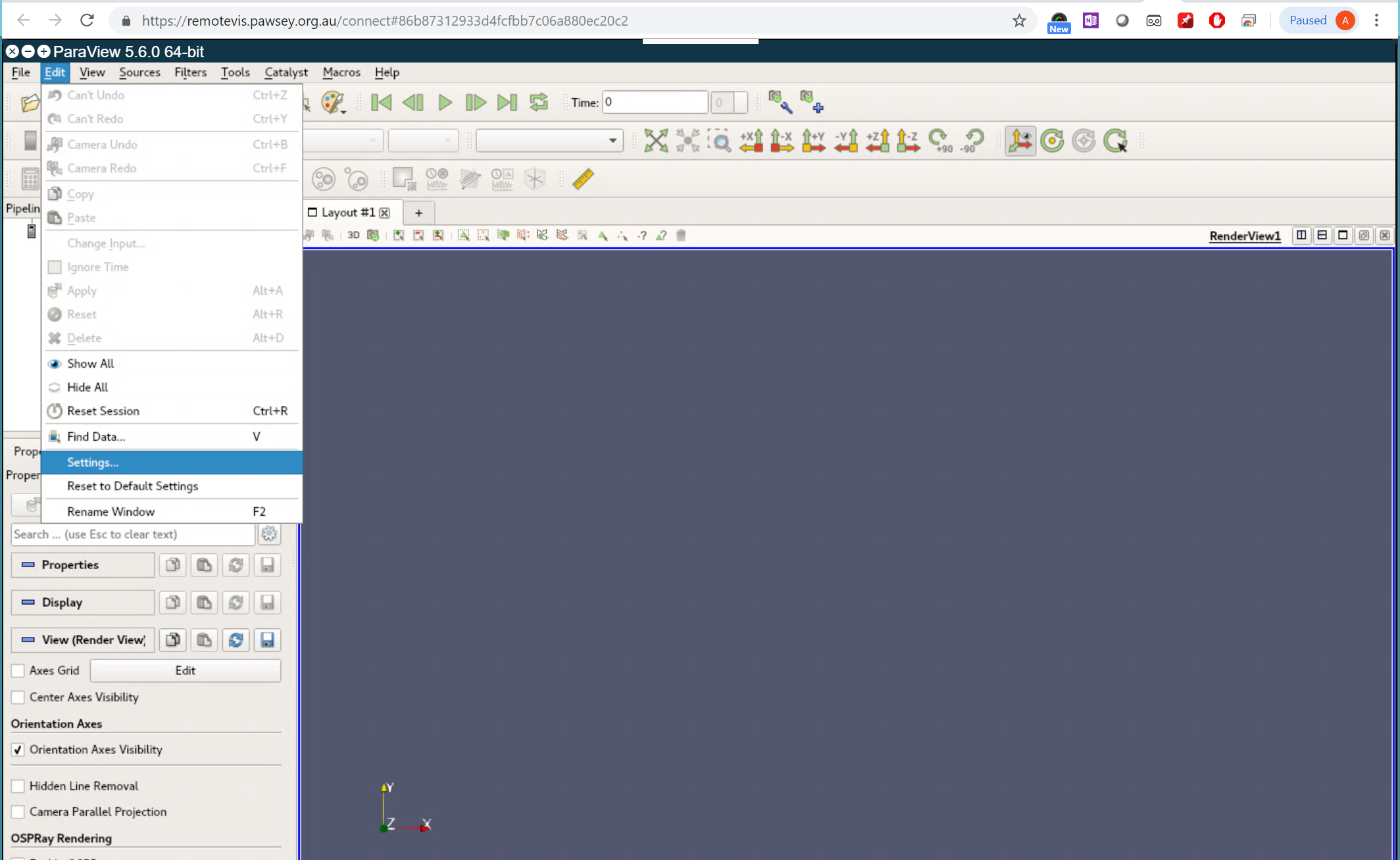This screenshot has height=860, width=1400.
Task: Rotate view 90 degrees counterclockwise
Action: tap(972, 140)
